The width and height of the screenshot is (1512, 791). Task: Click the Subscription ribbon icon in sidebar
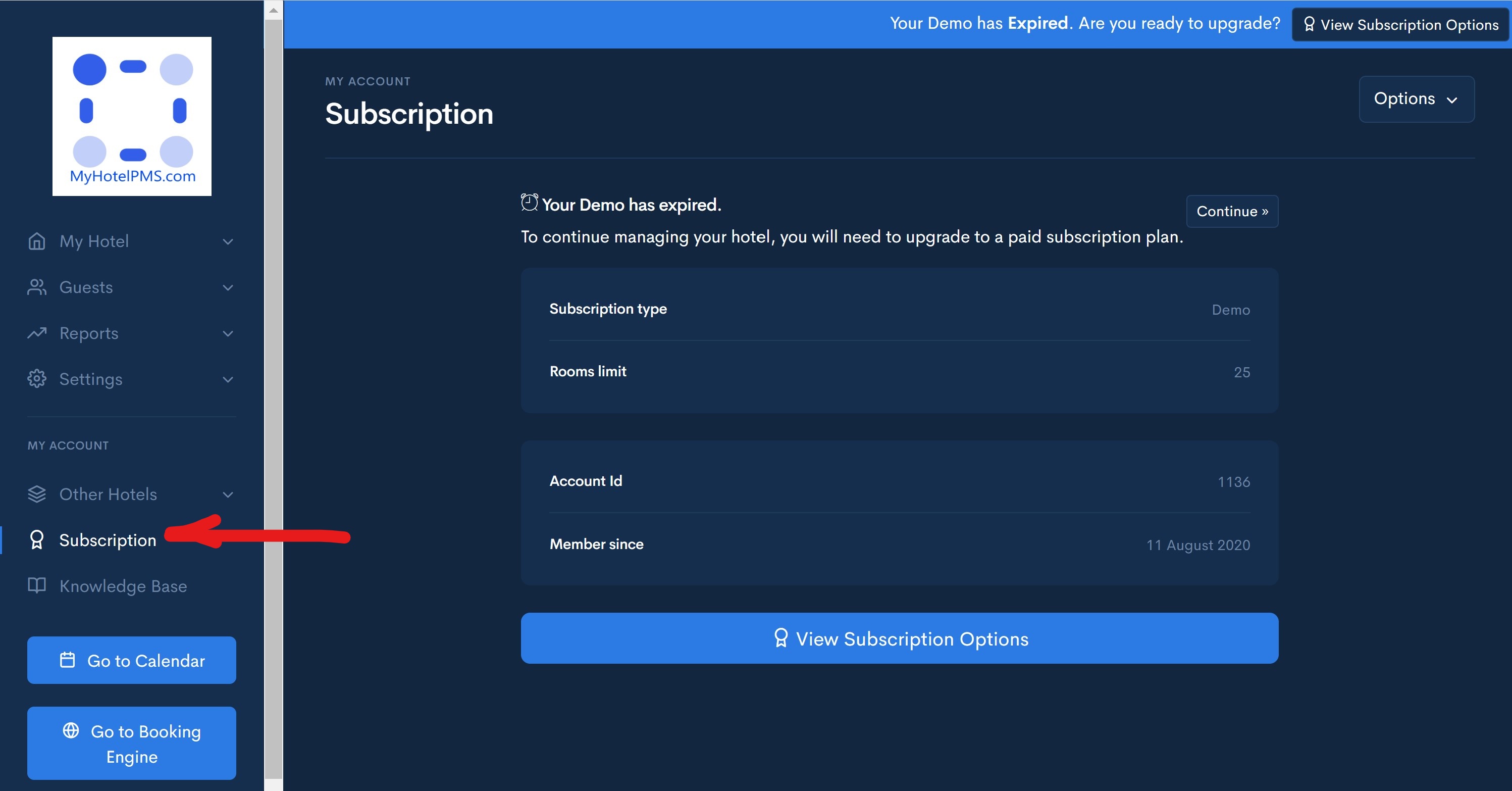[37, 539]
